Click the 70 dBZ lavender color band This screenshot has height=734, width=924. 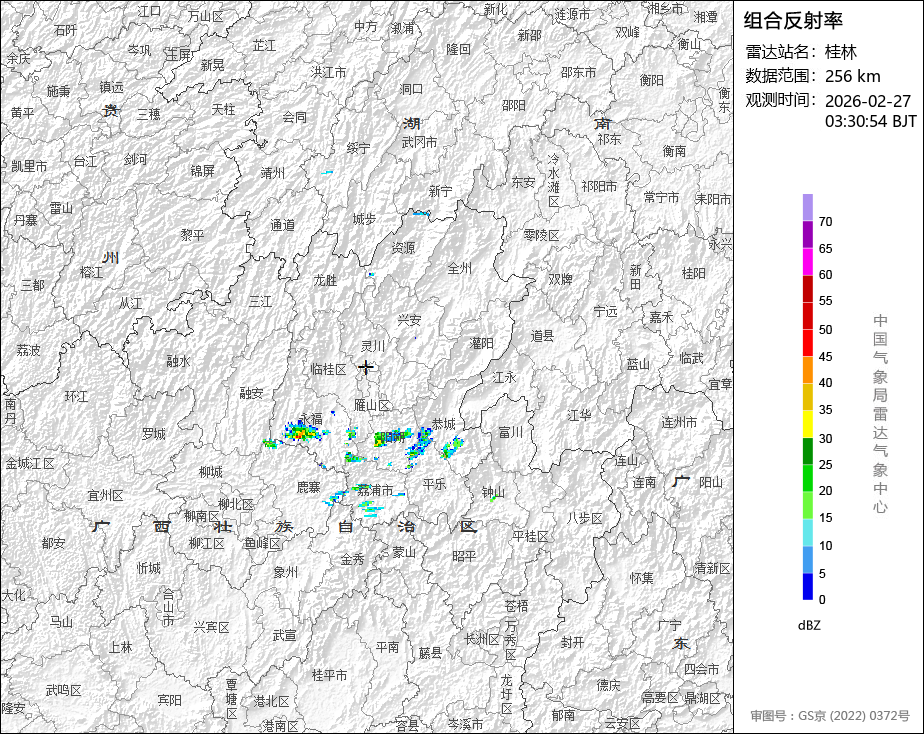pos(807,207)
